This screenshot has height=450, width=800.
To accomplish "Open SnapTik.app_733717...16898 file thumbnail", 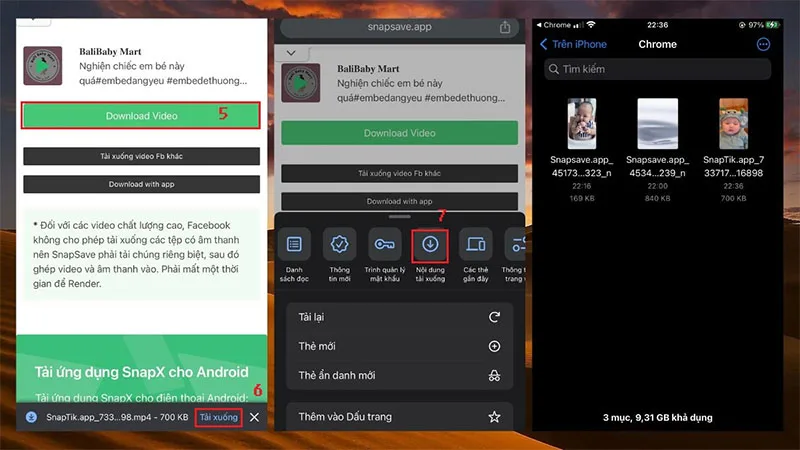I will [x=733, y=123].
